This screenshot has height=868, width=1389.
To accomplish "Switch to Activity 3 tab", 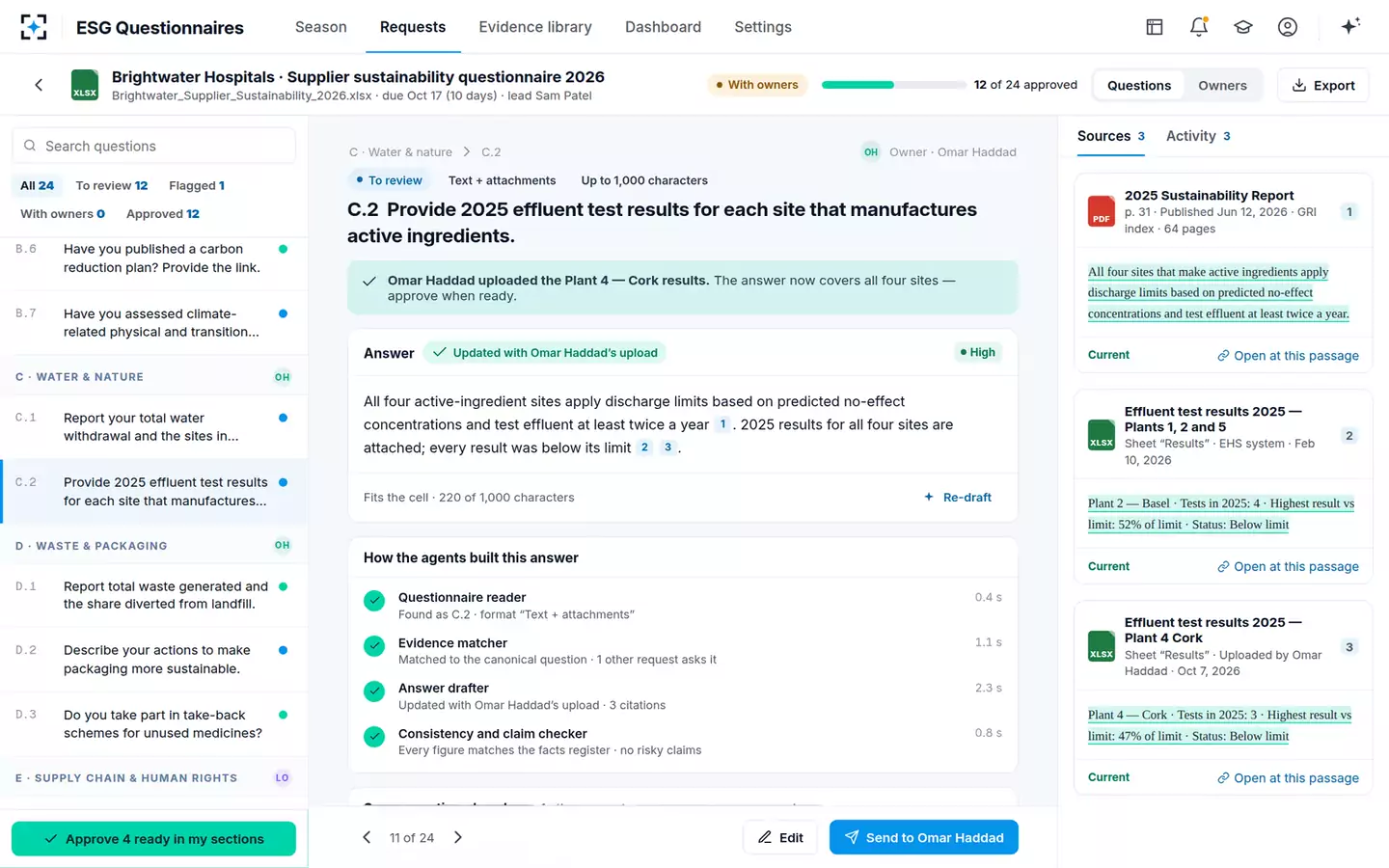I will point(1198,136).
